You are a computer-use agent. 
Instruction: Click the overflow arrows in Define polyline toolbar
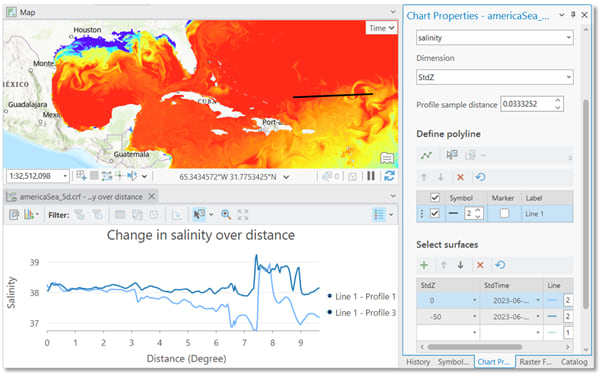(570, 157)
